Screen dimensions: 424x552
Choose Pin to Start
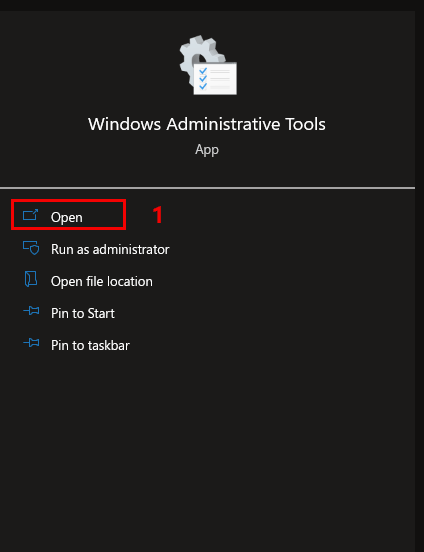point(83,313)
